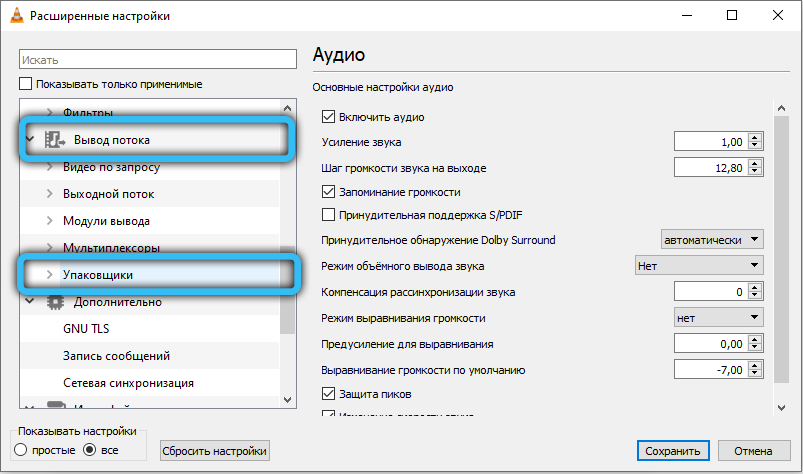This screenshot has width=803, height=474.
Task: Select Запись сообщений tree item
Action: 116,356
